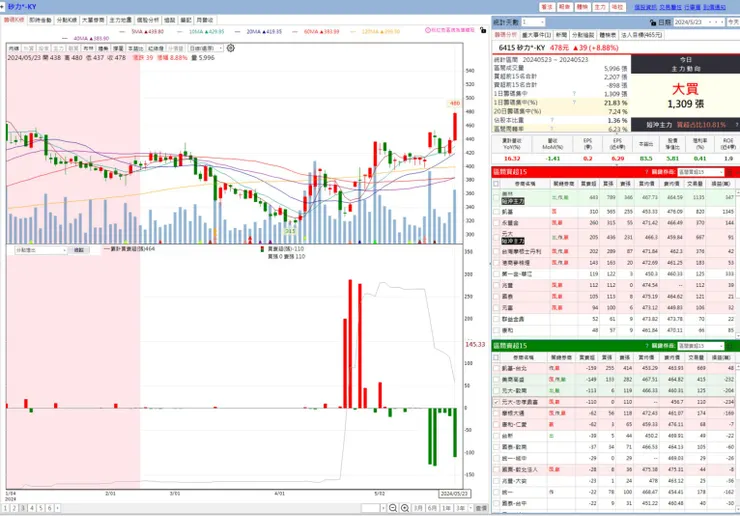
Task: Click the 480 price label on the chart
Action: point(454,103)
